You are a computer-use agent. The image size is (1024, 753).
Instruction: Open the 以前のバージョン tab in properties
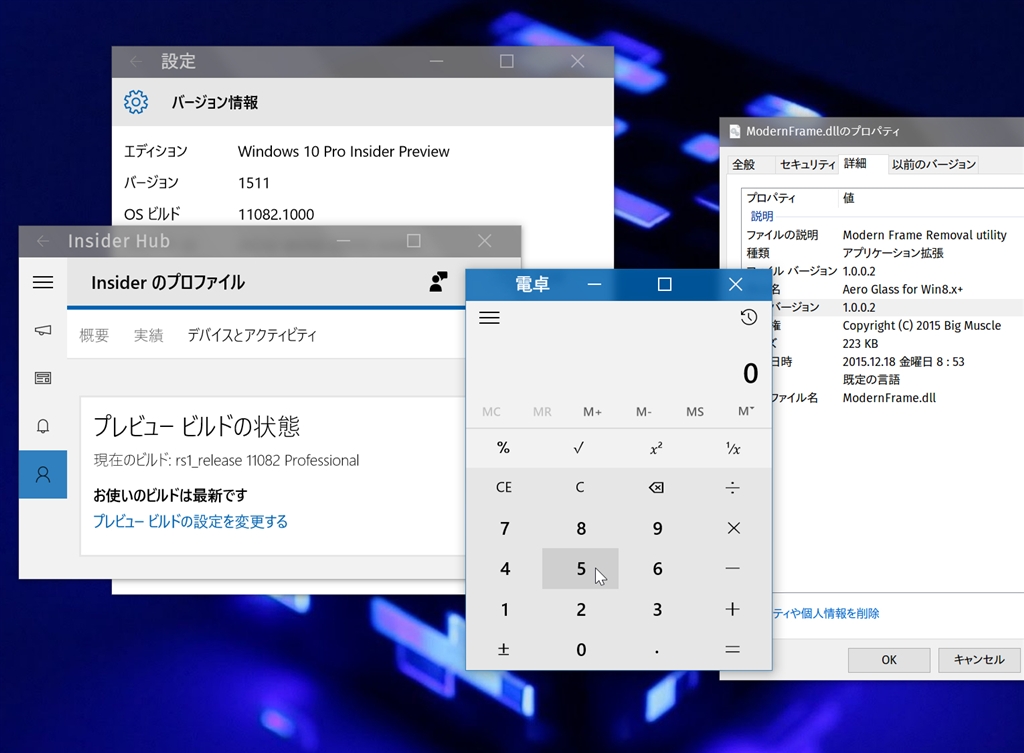(934, 165)
